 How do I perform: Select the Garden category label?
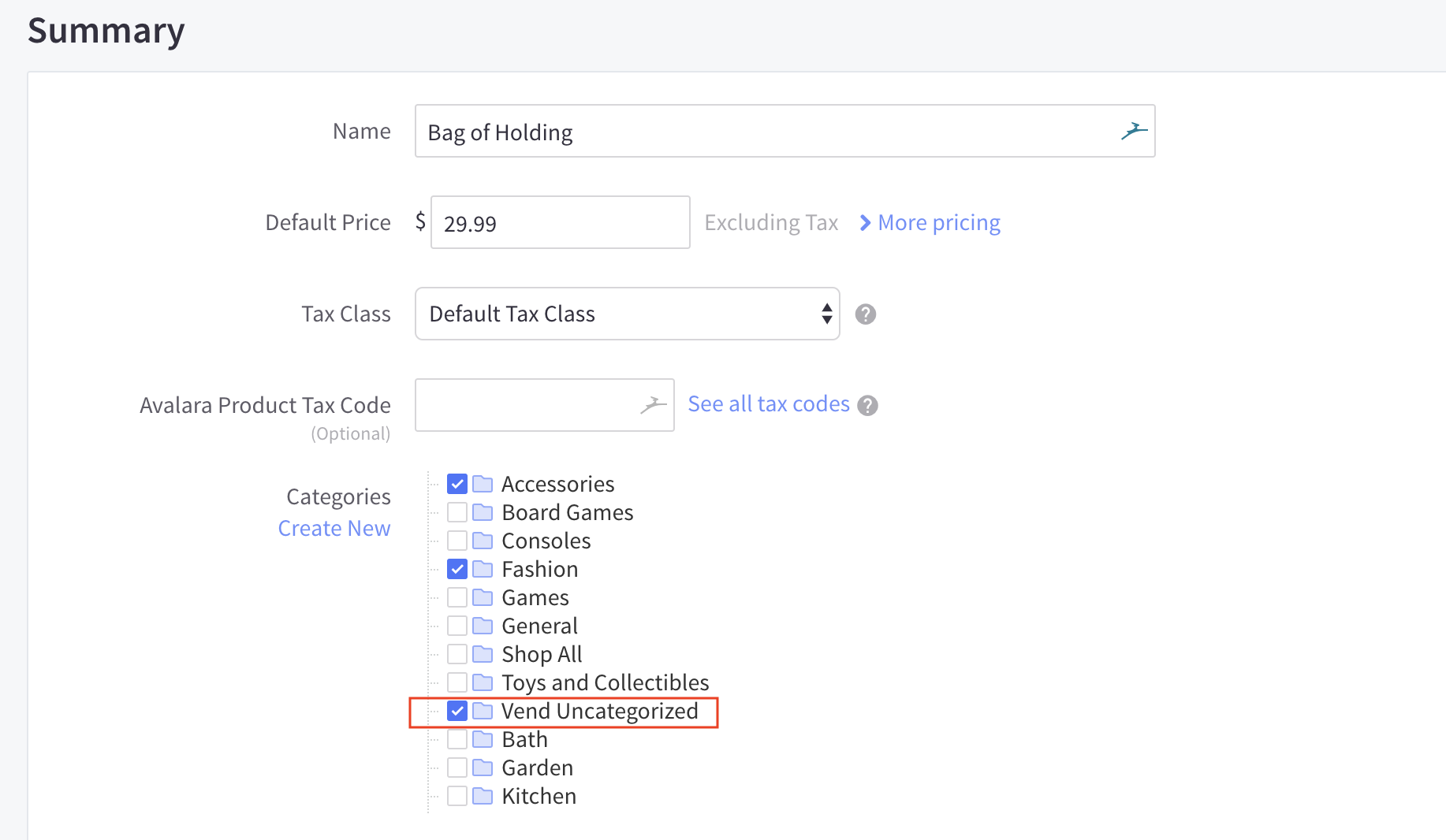coord(537,768)
